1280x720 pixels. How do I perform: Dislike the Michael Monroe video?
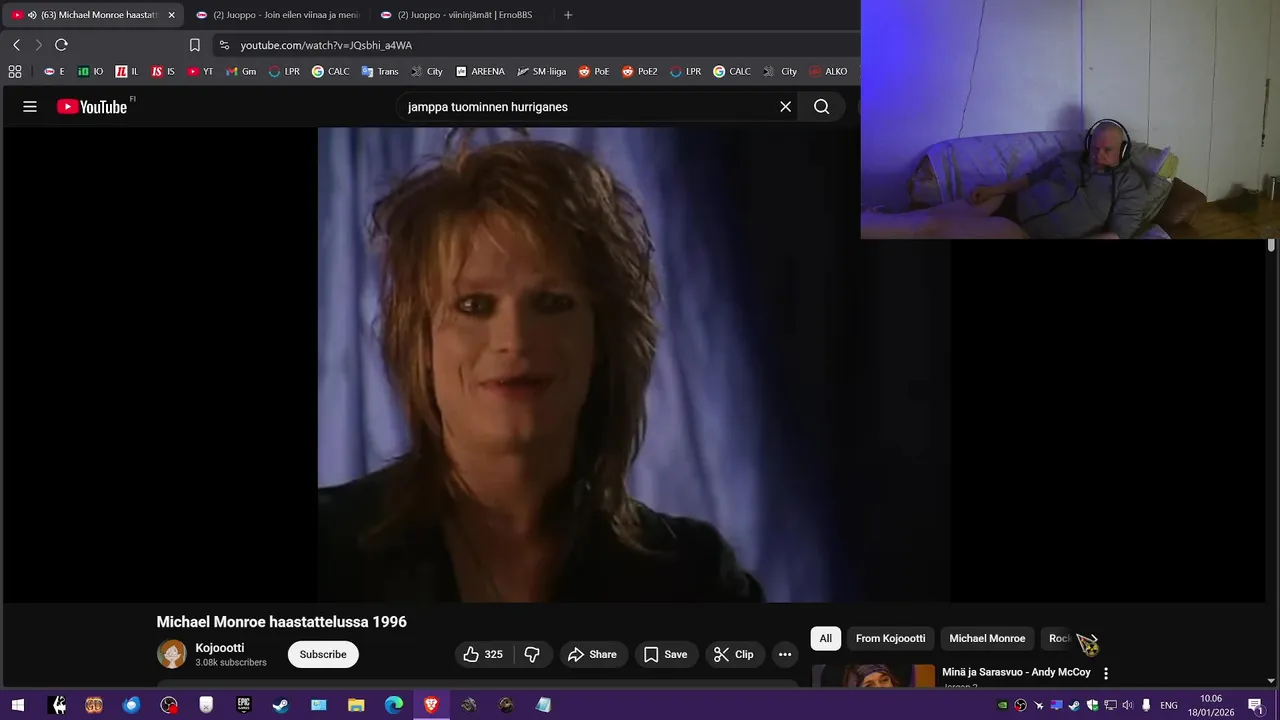pos(533,654)
